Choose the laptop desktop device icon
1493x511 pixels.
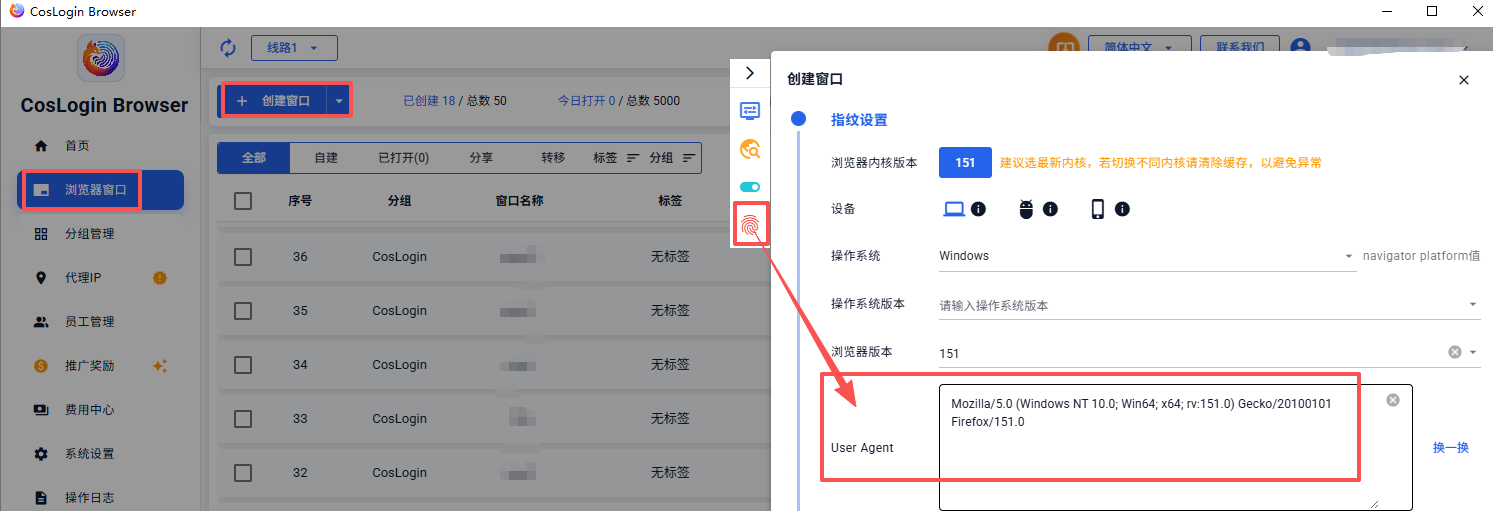pyautogui.click(x=954, y=209)
